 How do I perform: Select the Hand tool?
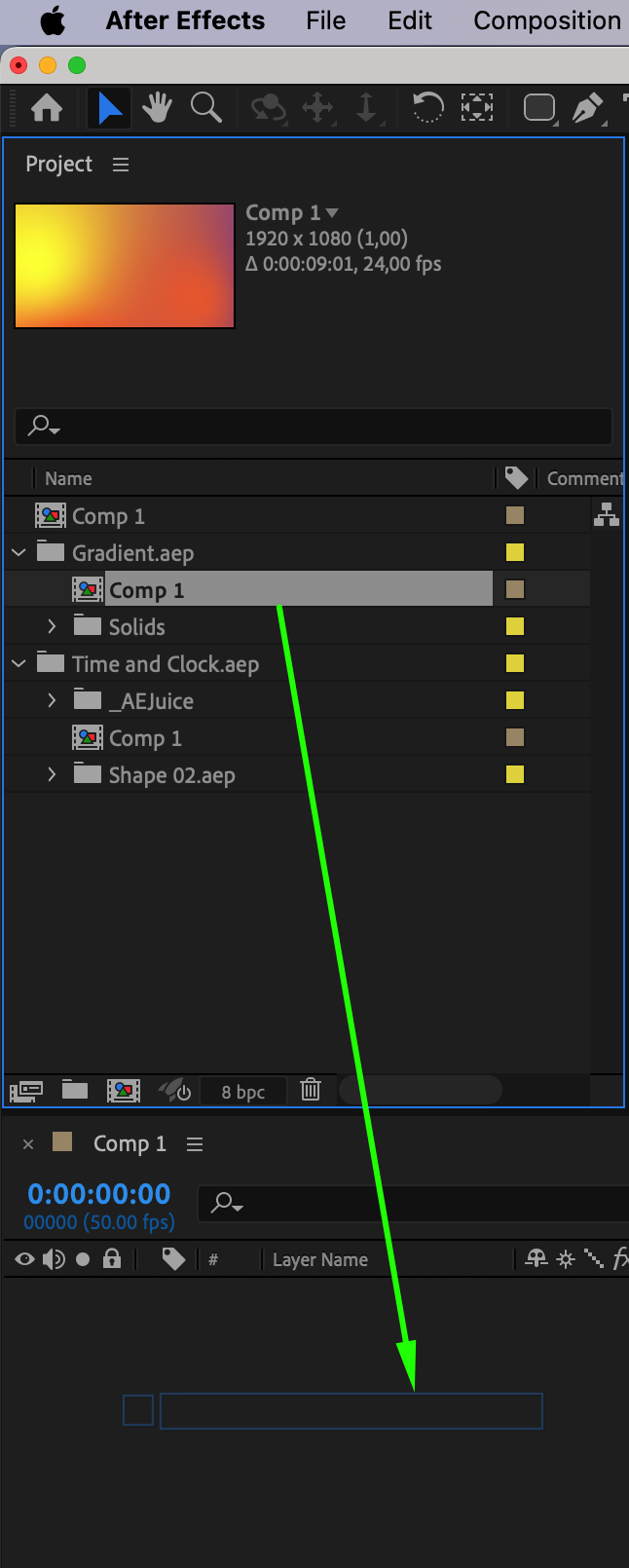[x=157, y=108]
